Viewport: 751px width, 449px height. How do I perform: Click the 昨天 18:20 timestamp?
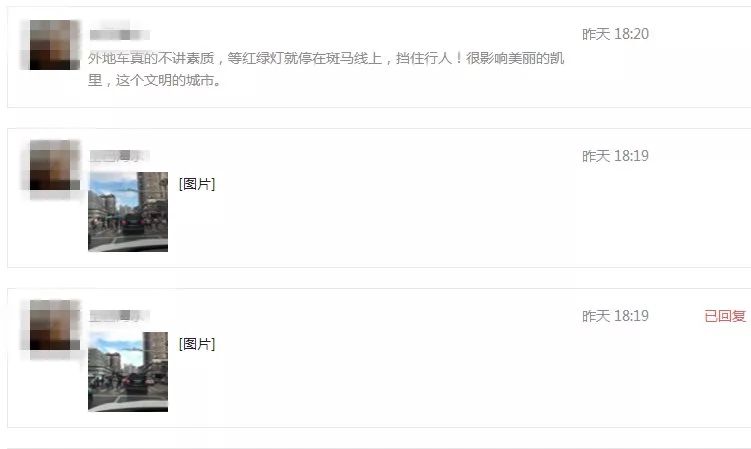click(615, 34)
